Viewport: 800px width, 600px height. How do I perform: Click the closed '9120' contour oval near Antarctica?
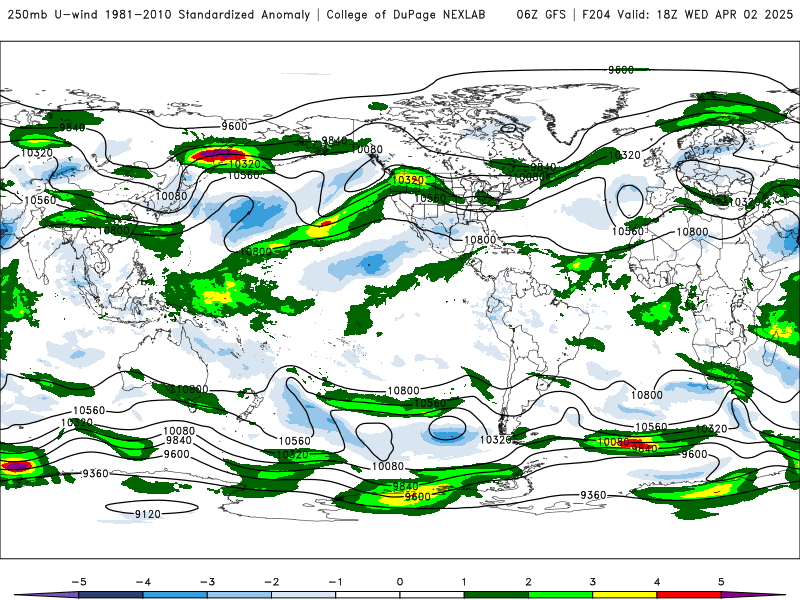[x=152, y=508]
